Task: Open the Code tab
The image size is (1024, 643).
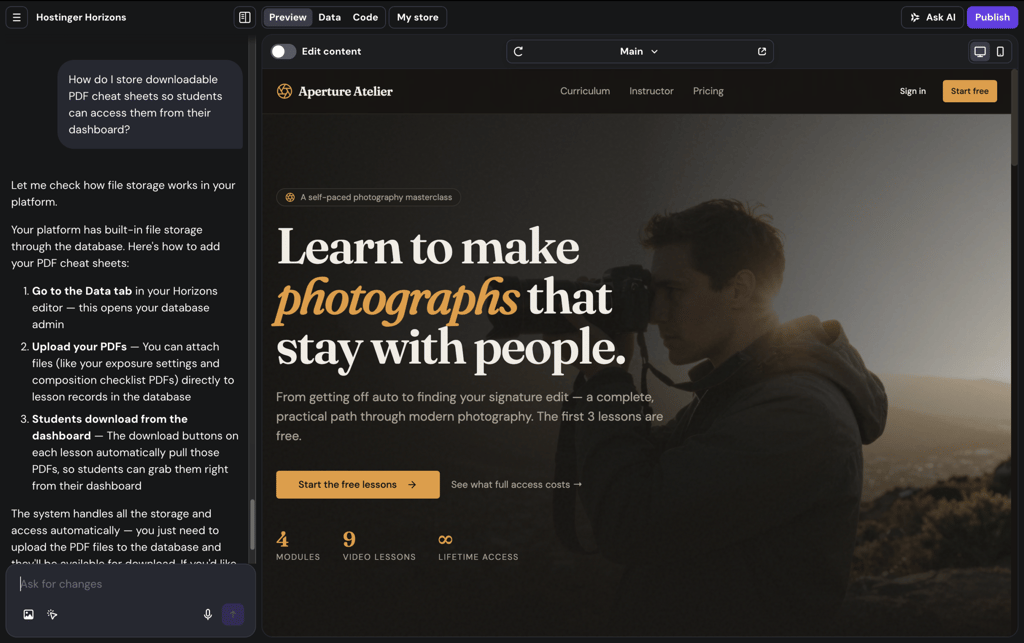Action: pos(365,18)
